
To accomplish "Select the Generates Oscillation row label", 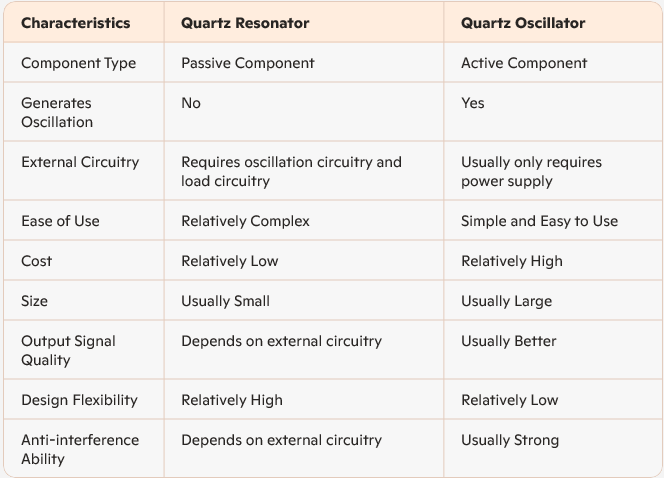I will (x=57, y=112).
